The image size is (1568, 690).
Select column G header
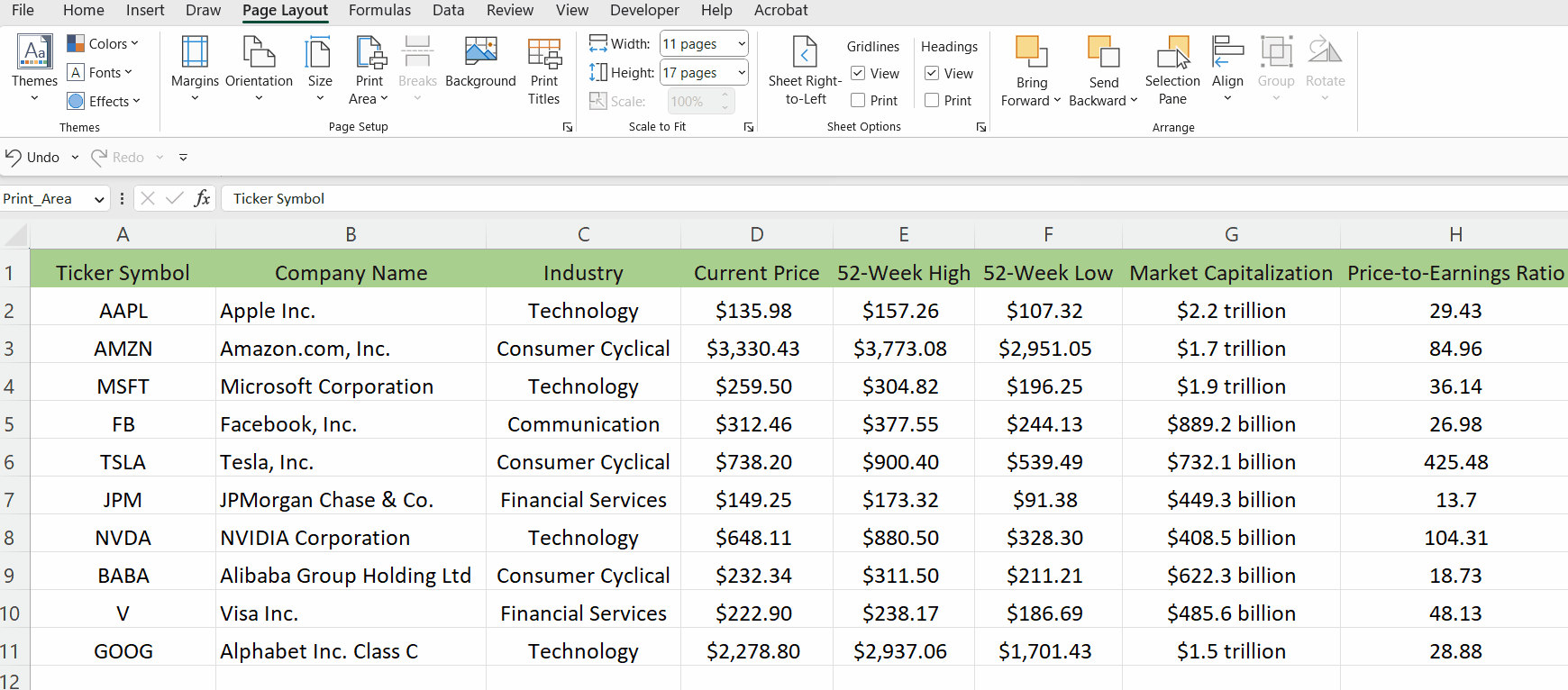coord(1231,235)
